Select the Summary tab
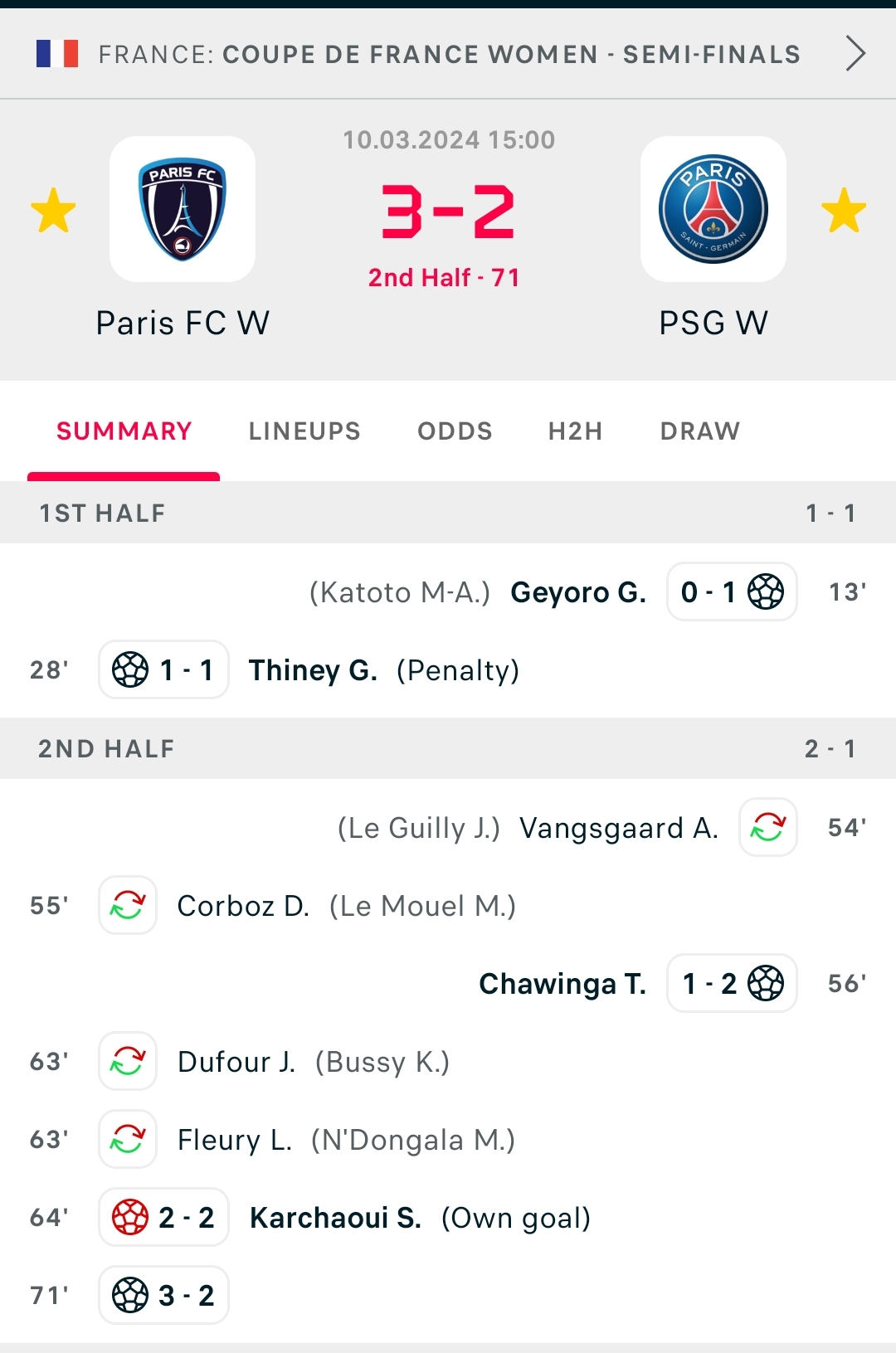 click(124, 431)
